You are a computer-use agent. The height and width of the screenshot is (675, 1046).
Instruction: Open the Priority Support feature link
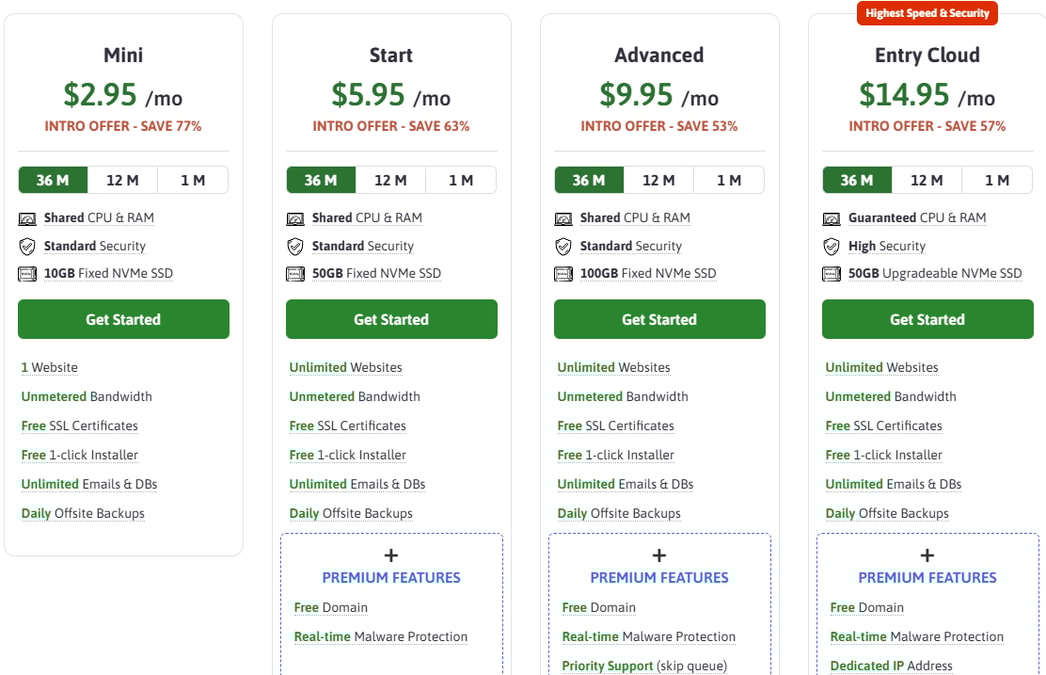pos(607,666)
